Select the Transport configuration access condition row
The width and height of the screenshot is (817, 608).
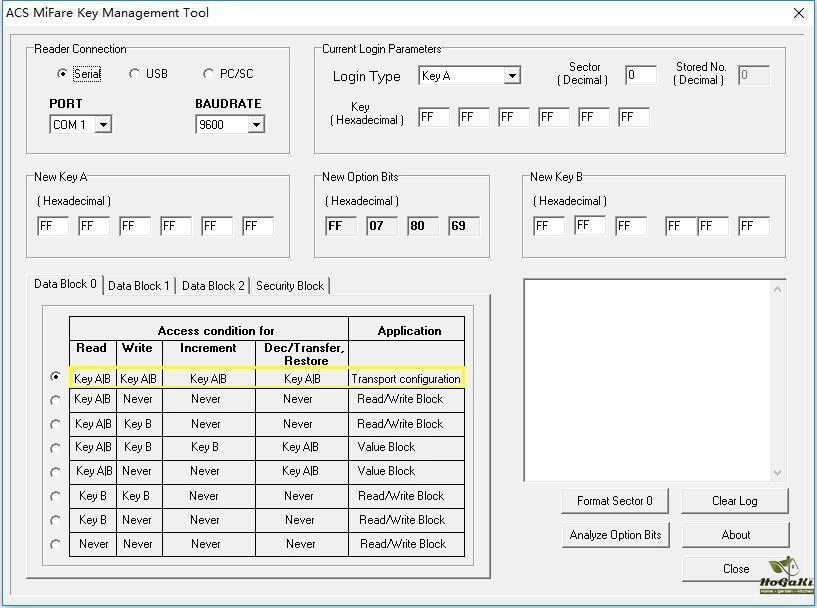(56, 377)
